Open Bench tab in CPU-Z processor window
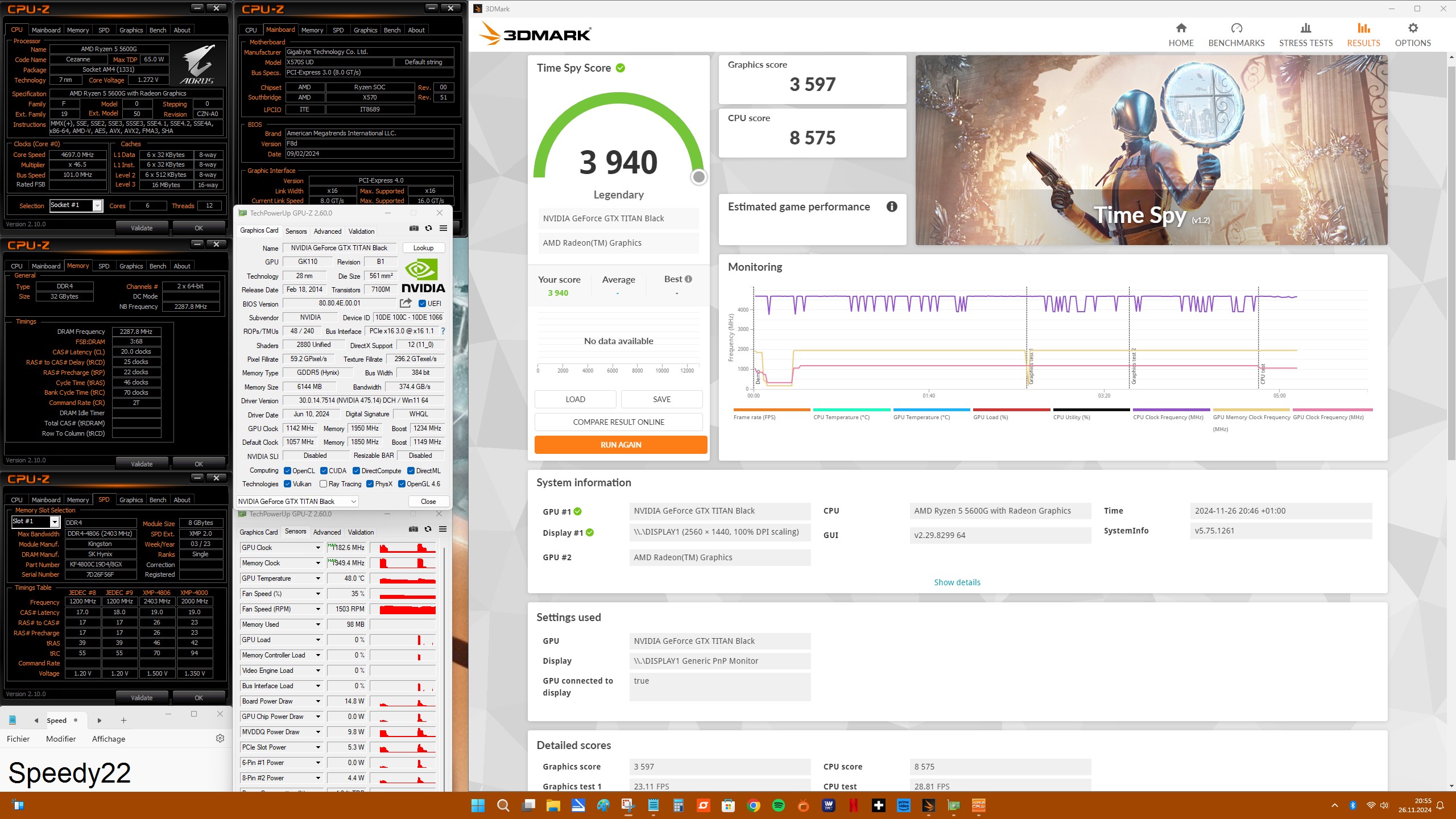The width and height of the screenshot is (1456, 819). pos(158,30)
